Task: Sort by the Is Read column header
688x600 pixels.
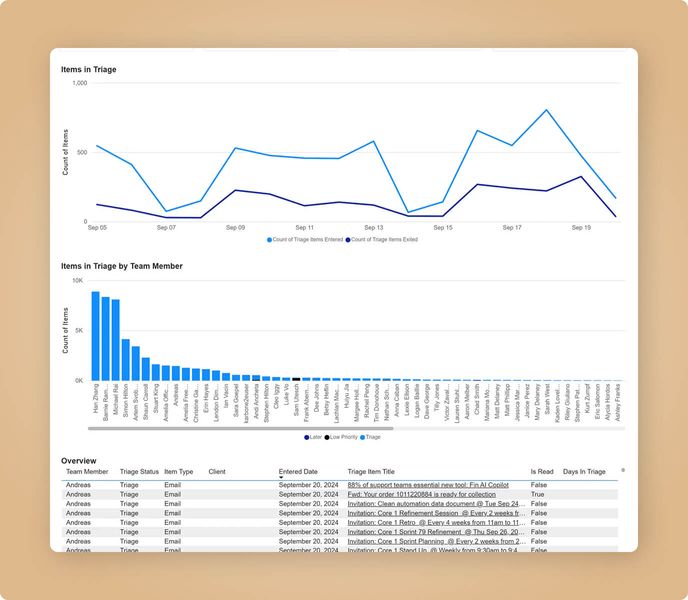Action: [x=541, y=471]
